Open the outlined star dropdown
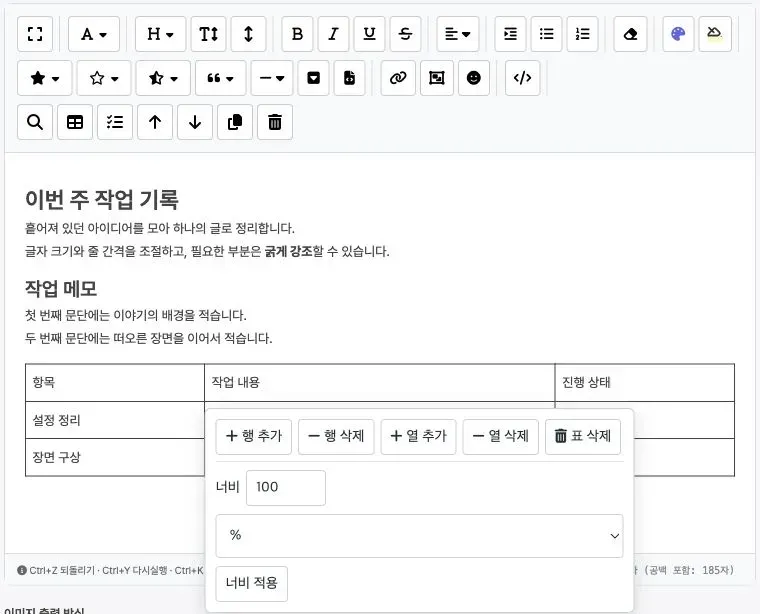 (104, 78)
